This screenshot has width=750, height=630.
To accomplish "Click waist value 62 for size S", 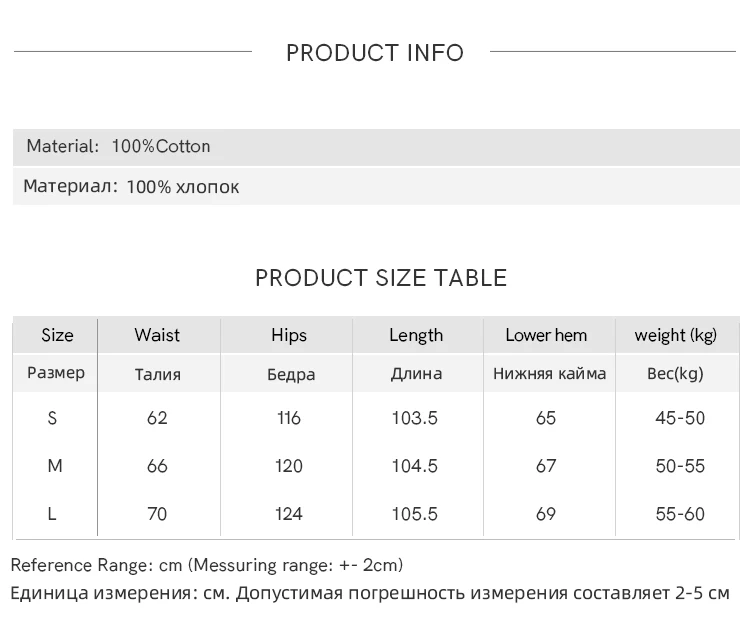I will 157,418.
